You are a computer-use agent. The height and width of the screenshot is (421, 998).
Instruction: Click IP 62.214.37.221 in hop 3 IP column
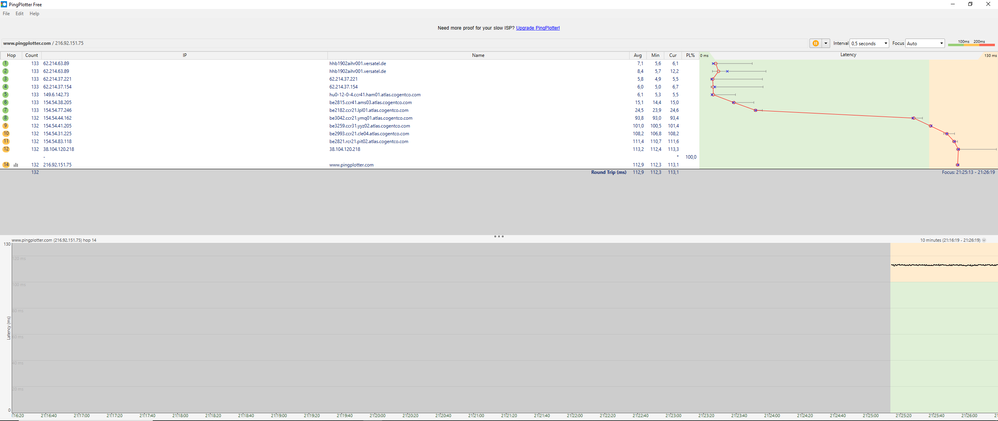(57, 79)
